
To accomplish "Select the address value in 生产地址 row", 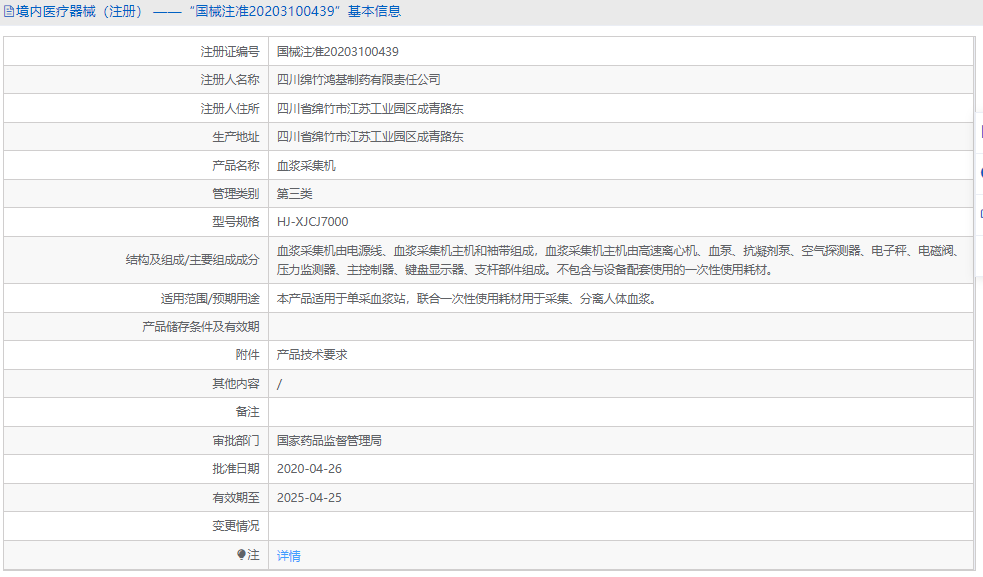I will [x=370, y=137].
